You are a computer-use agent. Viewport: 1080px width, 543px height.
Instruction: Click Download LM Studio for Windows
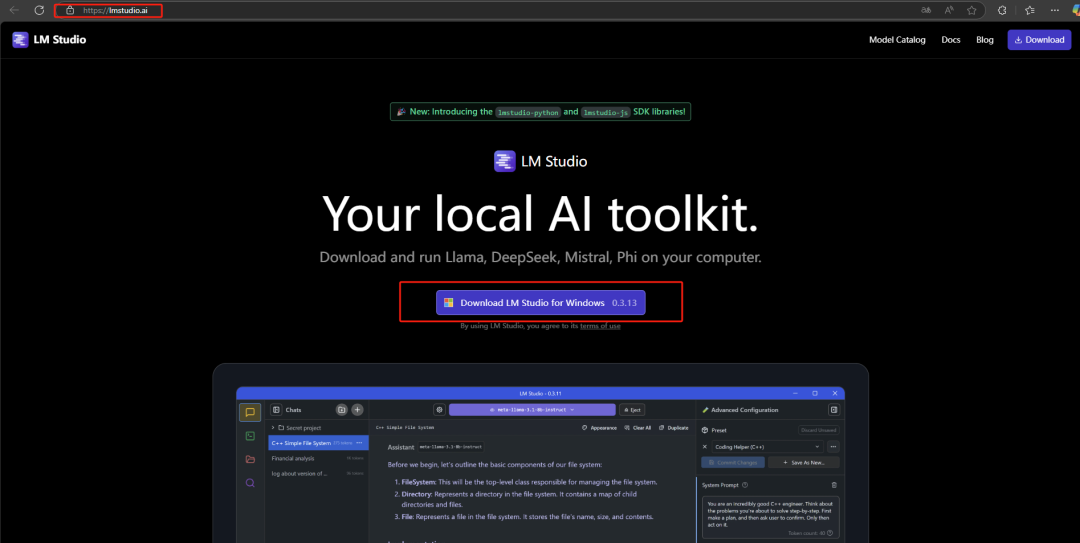click(541, 303)
